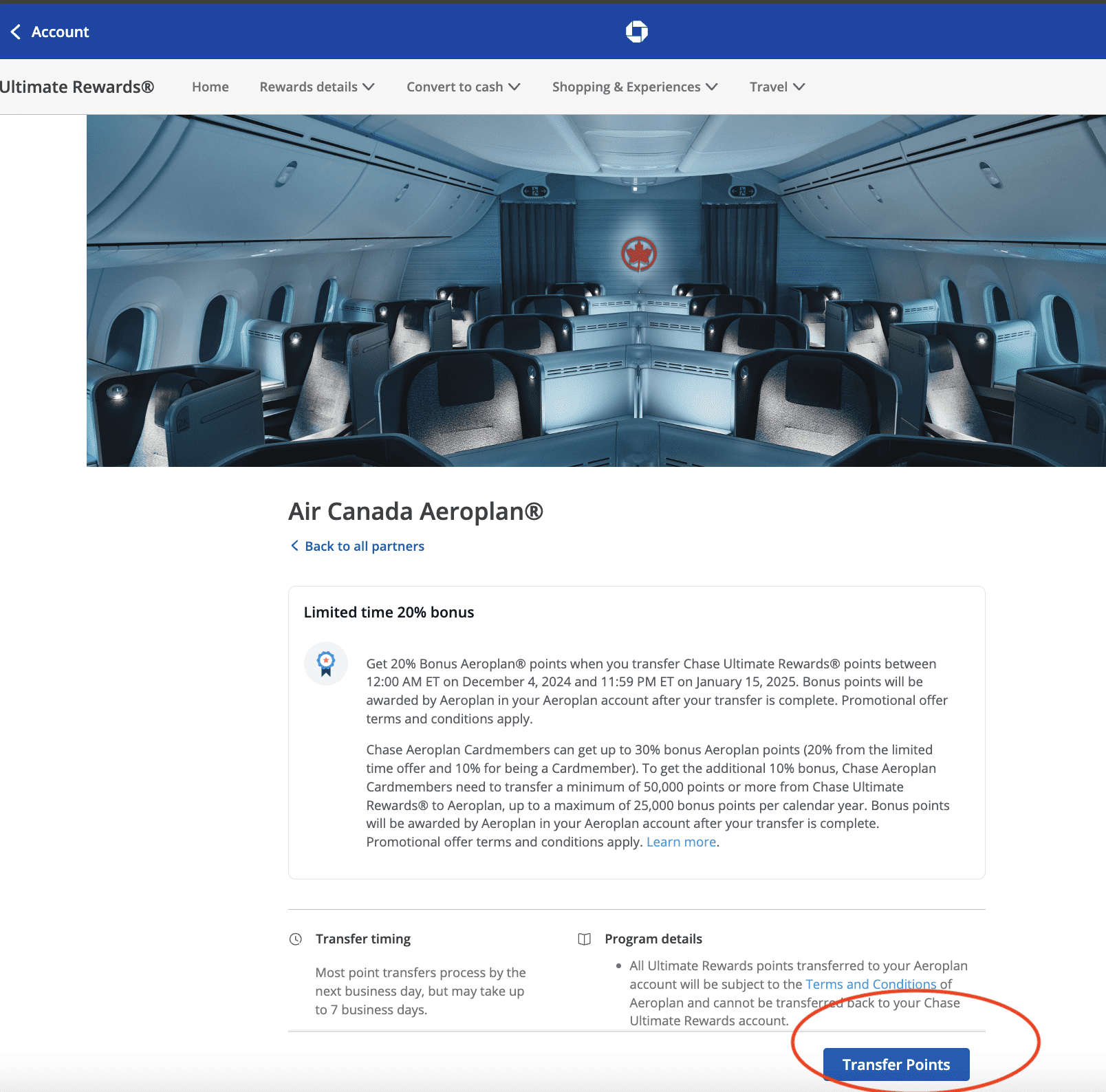
Task: Click the text 'Most point transfers process by the'
Action: tap(421, 973)
